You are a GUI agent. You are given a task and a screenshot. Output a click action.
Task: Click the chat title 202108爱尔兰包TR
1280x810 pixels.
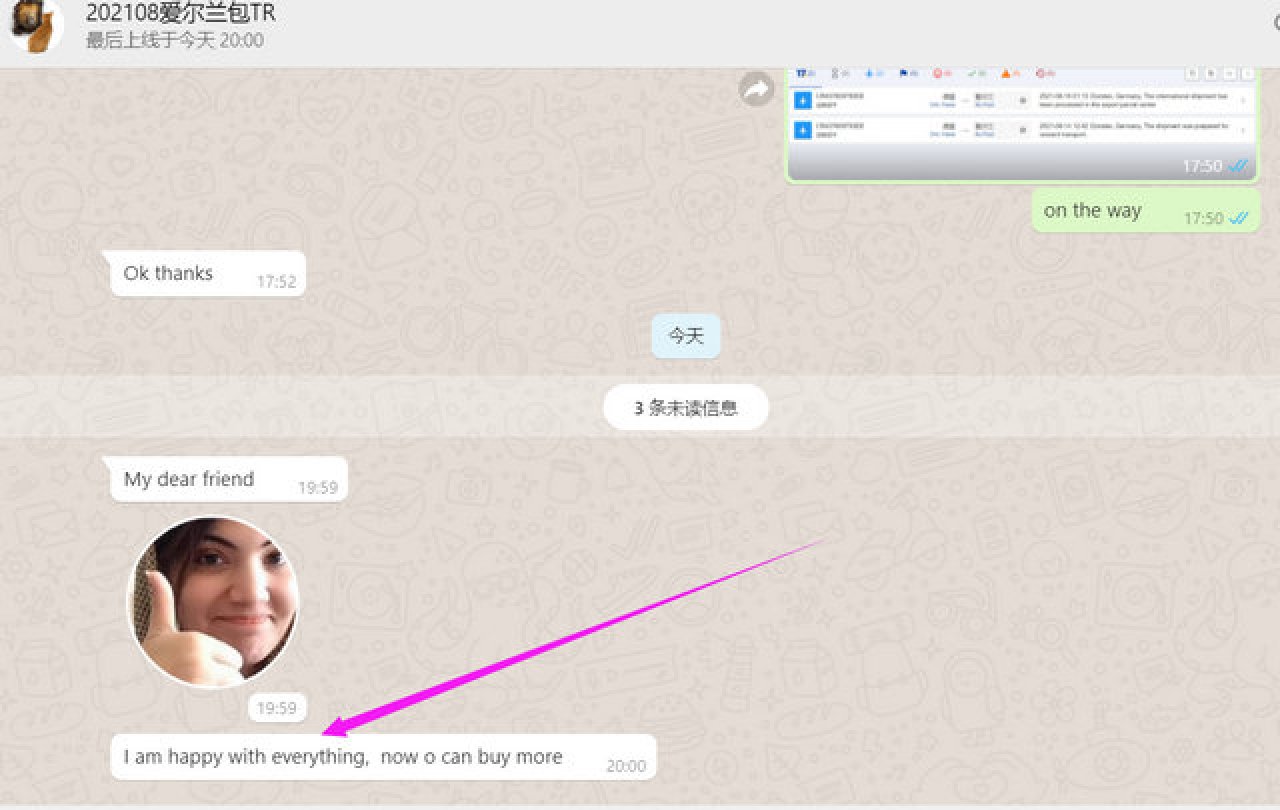(x=180, y=13)
